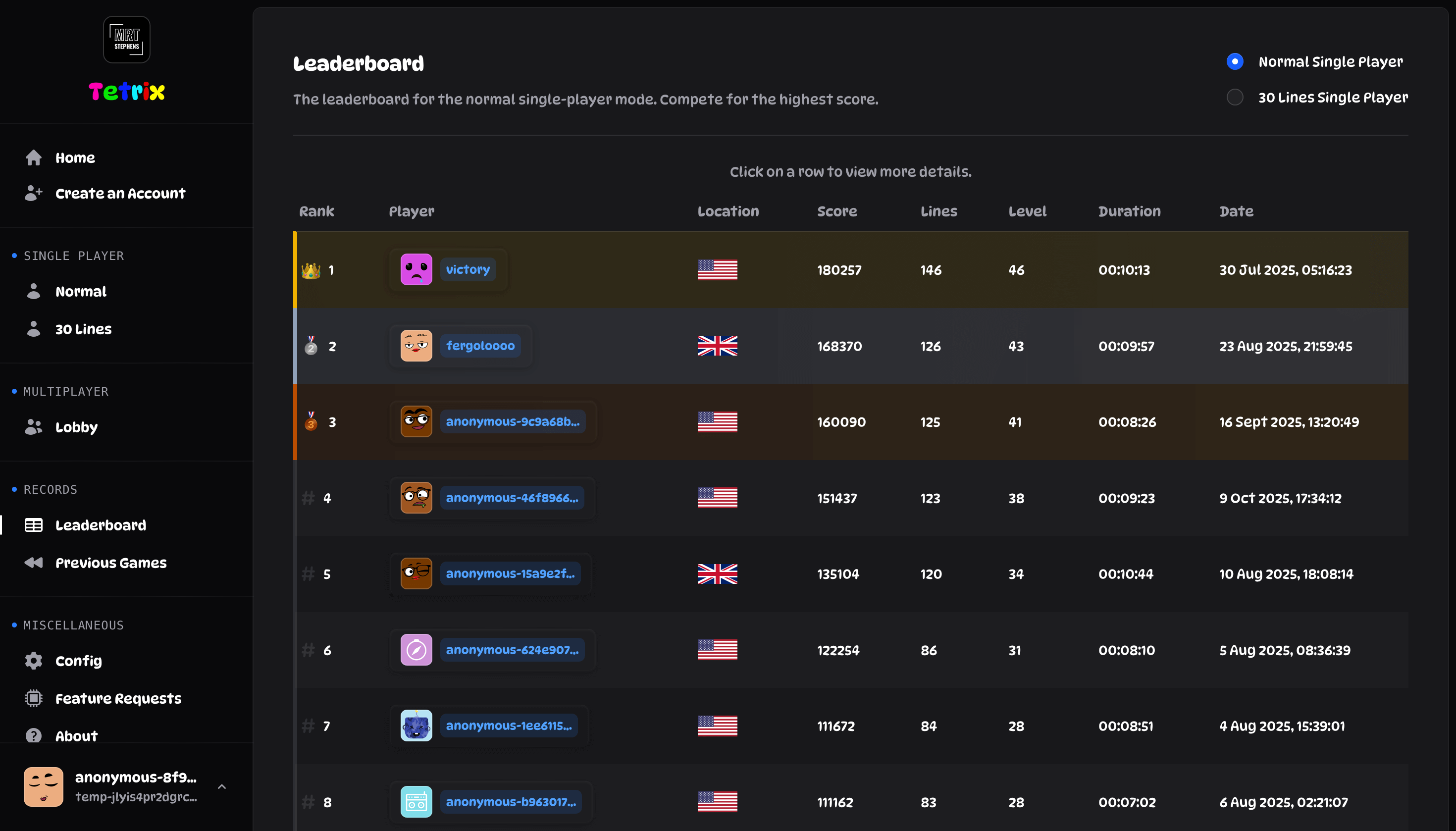Click the multiplayer Lobby group icon
This screenshot has width=1456, height=831.
pyautogui.click(x=34, y=427)
